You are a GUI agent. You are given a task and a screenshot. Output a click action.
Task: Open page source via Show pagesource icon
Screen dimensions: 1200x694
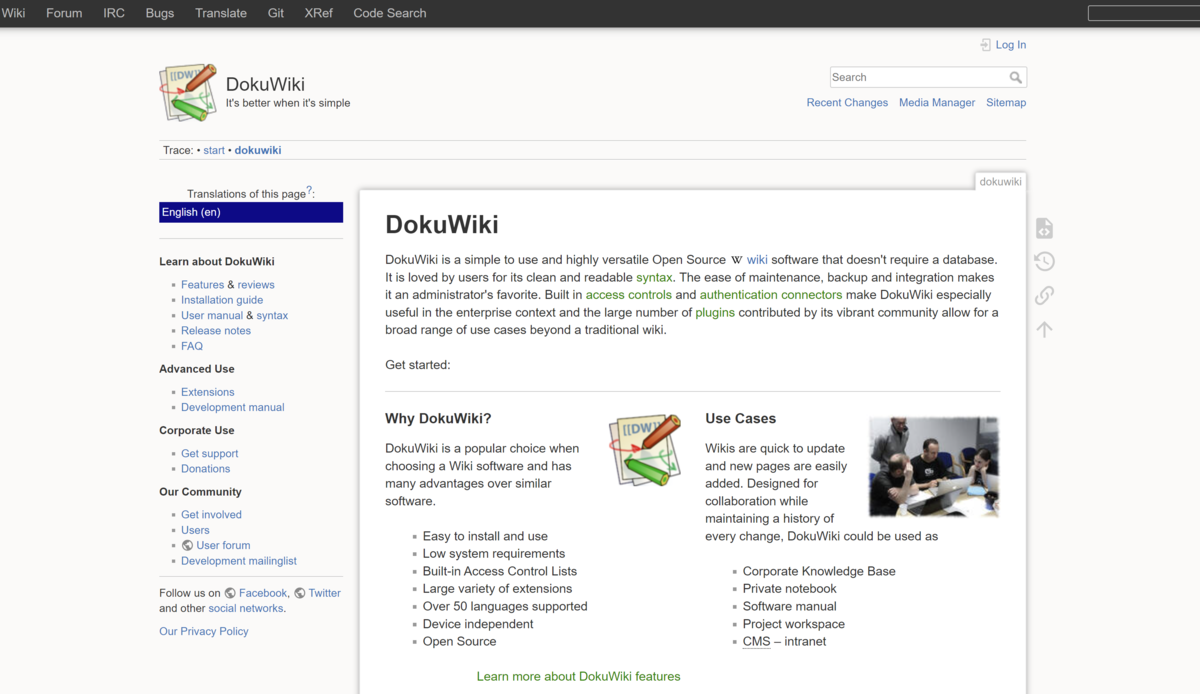pyautogui.click(x=1044, y=228)
